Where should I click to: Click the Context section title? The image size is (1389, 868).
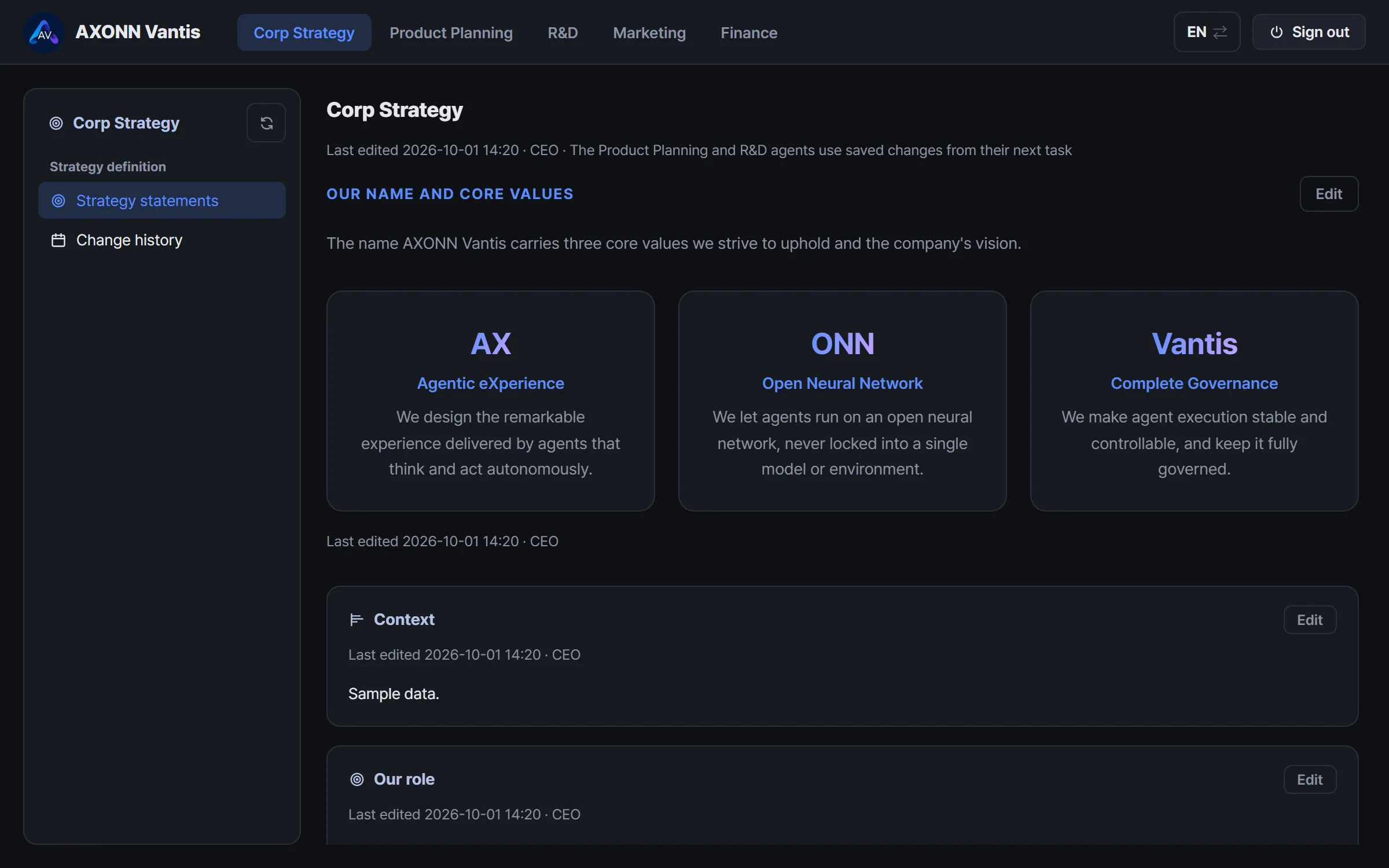(404, 620)
